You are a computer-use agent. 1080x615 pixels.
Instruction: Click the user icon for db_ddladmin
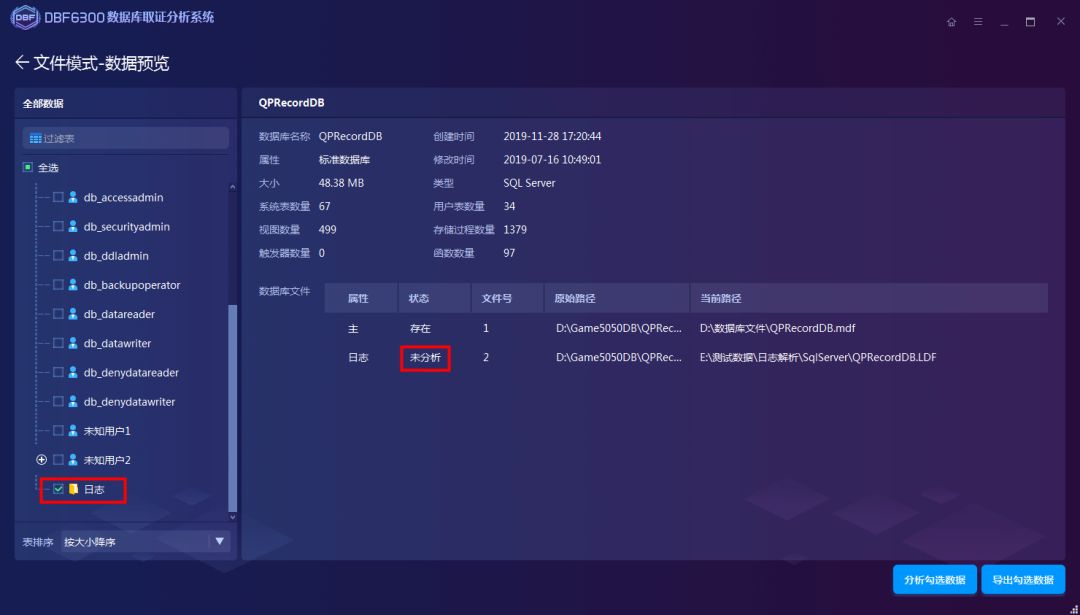[x=73, y=256]
